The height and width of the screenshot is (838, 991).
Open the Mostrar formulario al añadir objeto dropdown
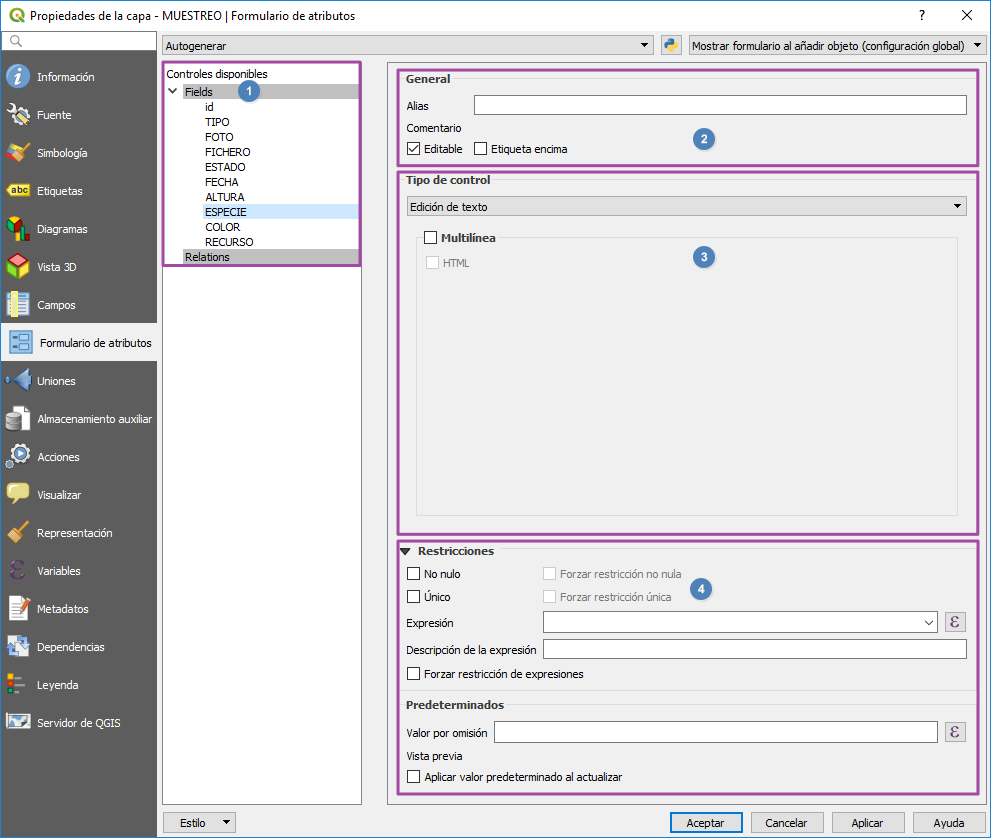837,46
